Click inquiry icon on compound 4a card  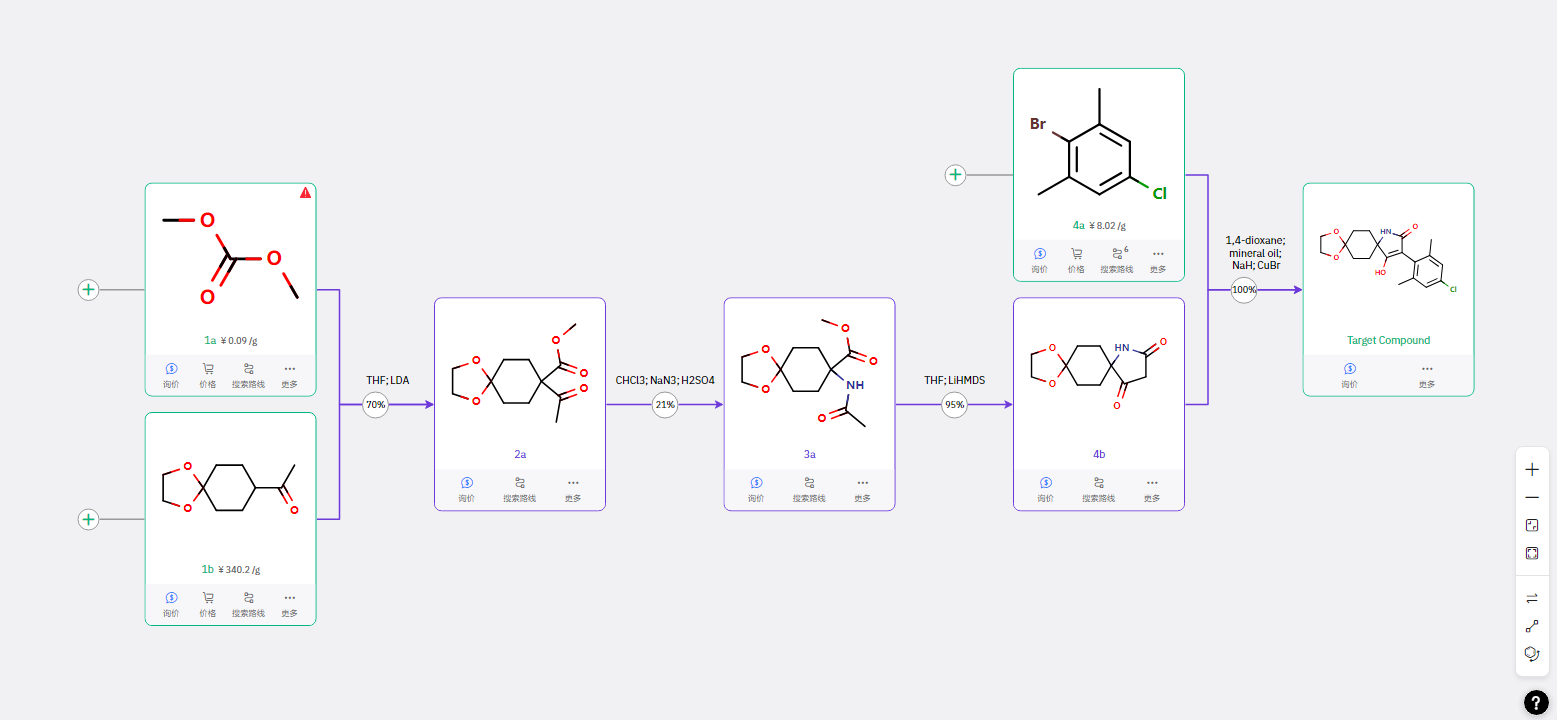click(1040, 254)
